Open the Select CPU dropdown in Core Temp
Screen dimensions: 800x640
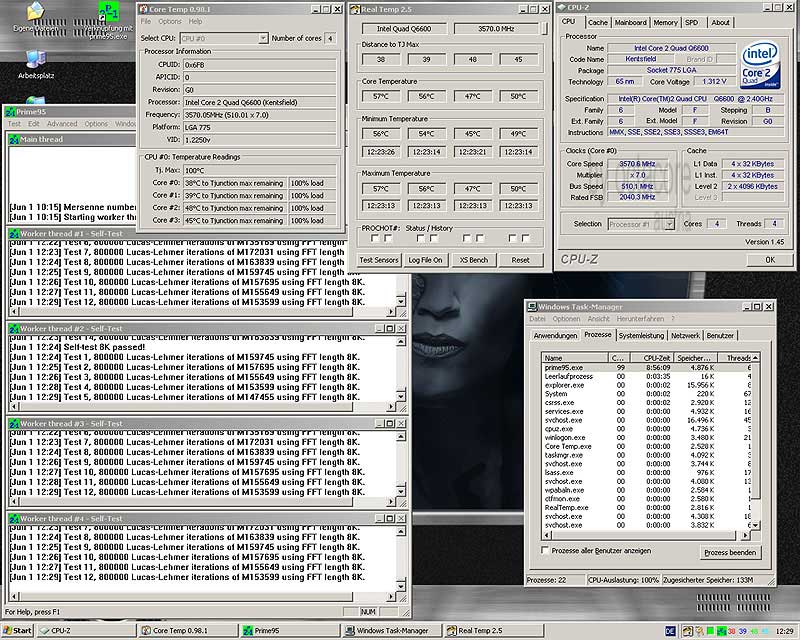pyautogui.click(x=263, y=38)
